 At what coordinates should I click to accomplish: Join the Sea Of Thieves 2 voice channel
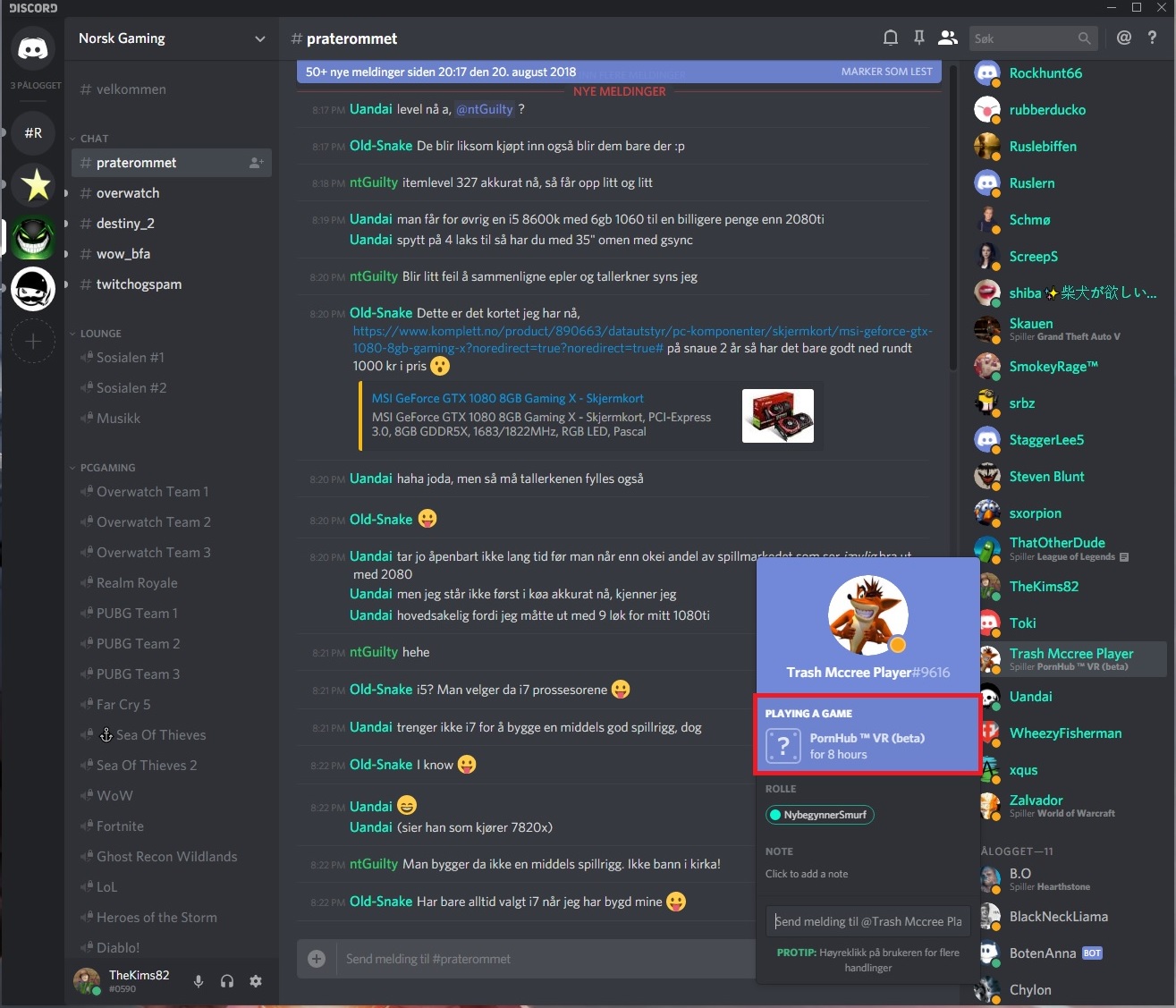tap(171, 766)
